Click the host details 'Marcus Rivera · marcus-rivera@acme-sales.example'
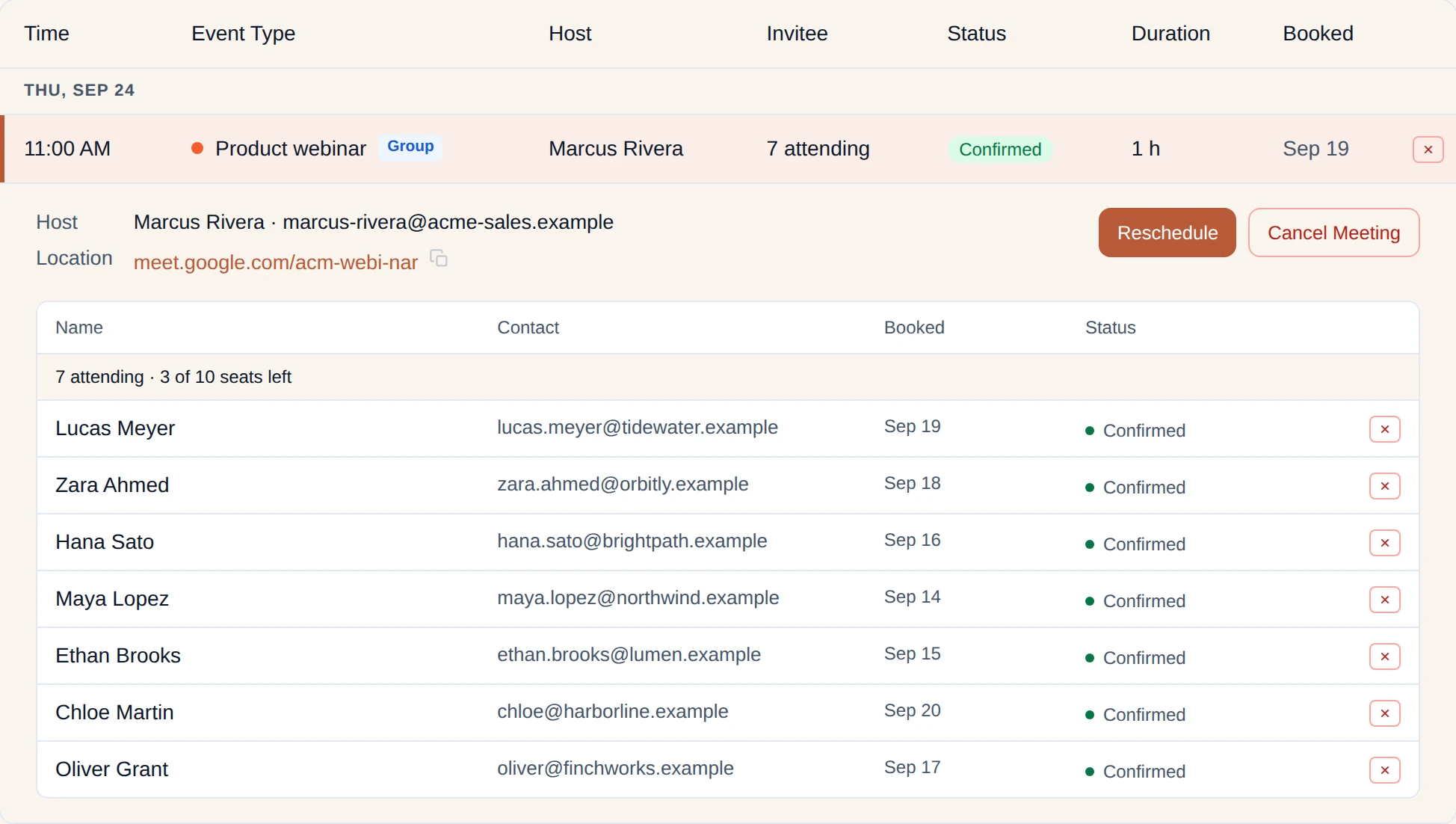 click(374, 222)
